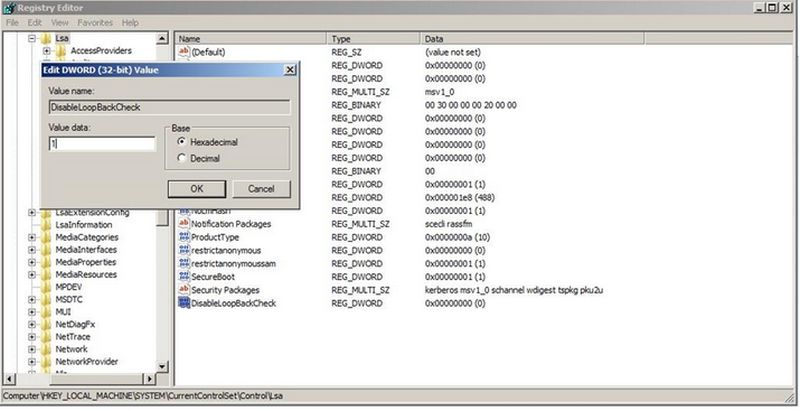Click the MPDEV folder icon
Viewport: 800px width, 411px height.
46,287
